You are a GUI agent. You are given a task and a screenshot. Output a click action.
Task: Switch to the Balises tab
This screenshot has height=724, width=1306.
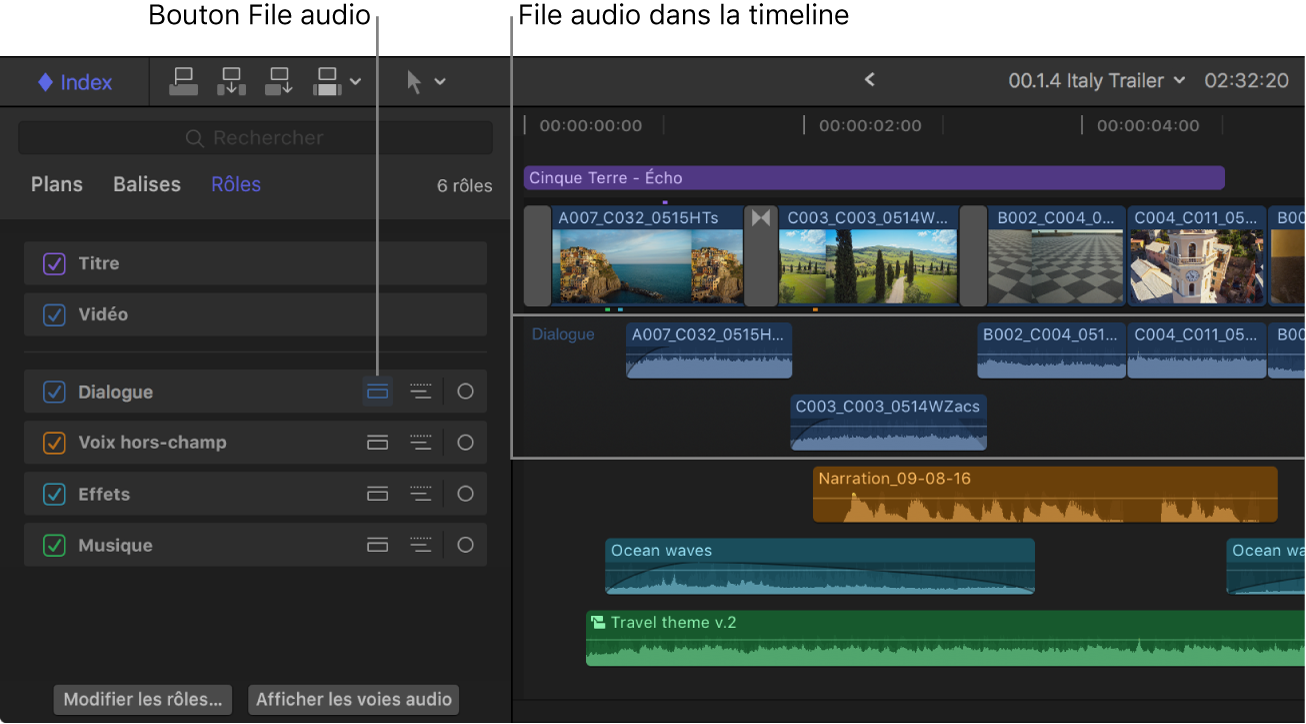[x=146, y=184]
